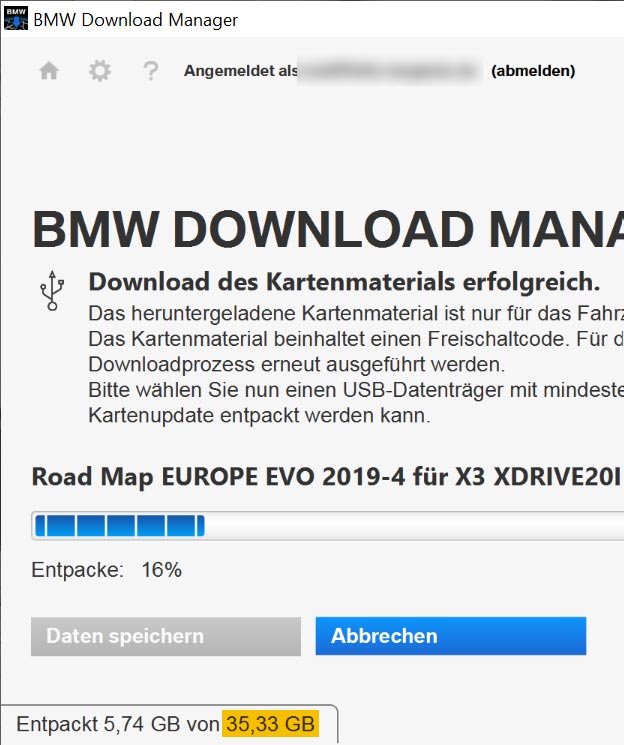Viewport: 624px width, 745px height.
Task: Go to the home screen via house icon
Action: point(49,71)
